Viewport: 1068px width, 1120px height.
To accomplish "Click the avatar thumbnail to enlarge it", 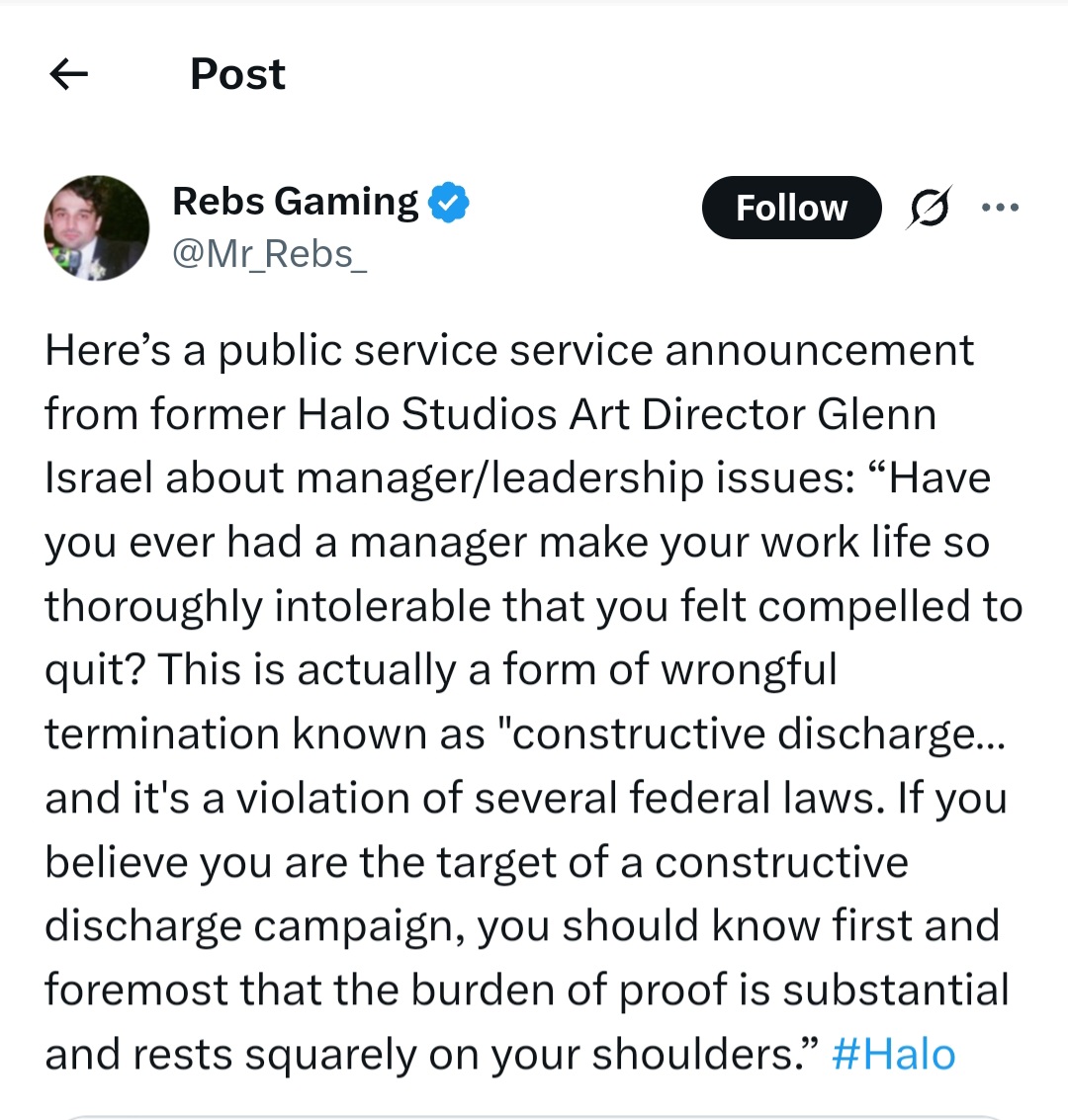I will tap(96, 227).
